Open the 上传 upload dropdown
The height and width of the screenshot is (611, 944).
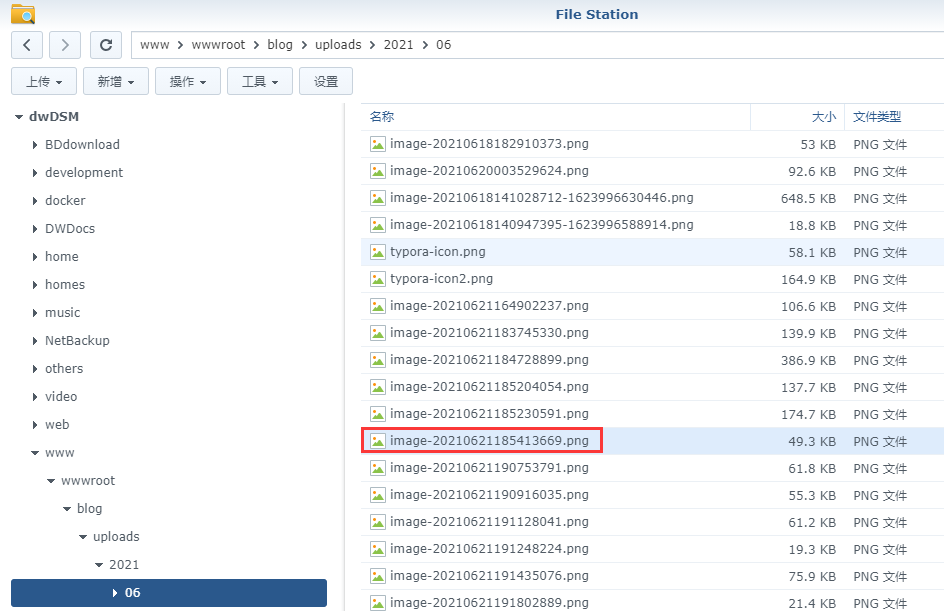[x=44, y=81]
